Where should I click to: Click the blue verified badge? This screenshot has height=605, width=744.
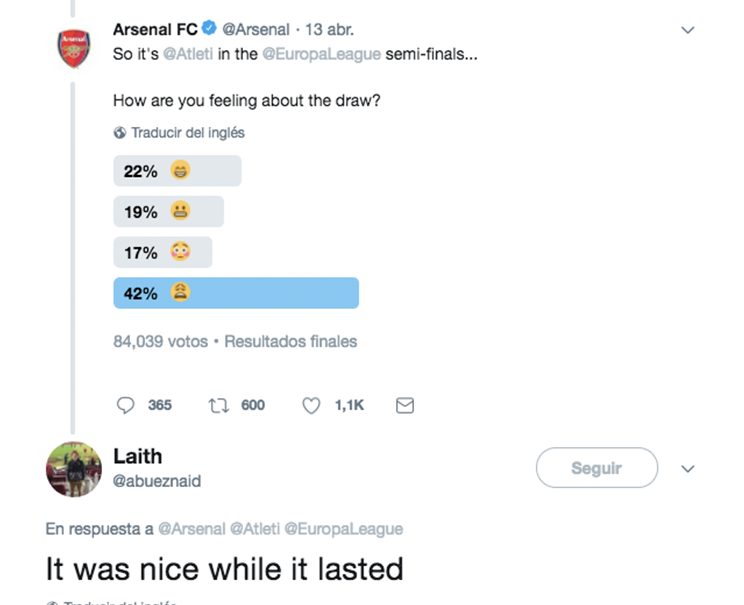(x=210, y=30)
